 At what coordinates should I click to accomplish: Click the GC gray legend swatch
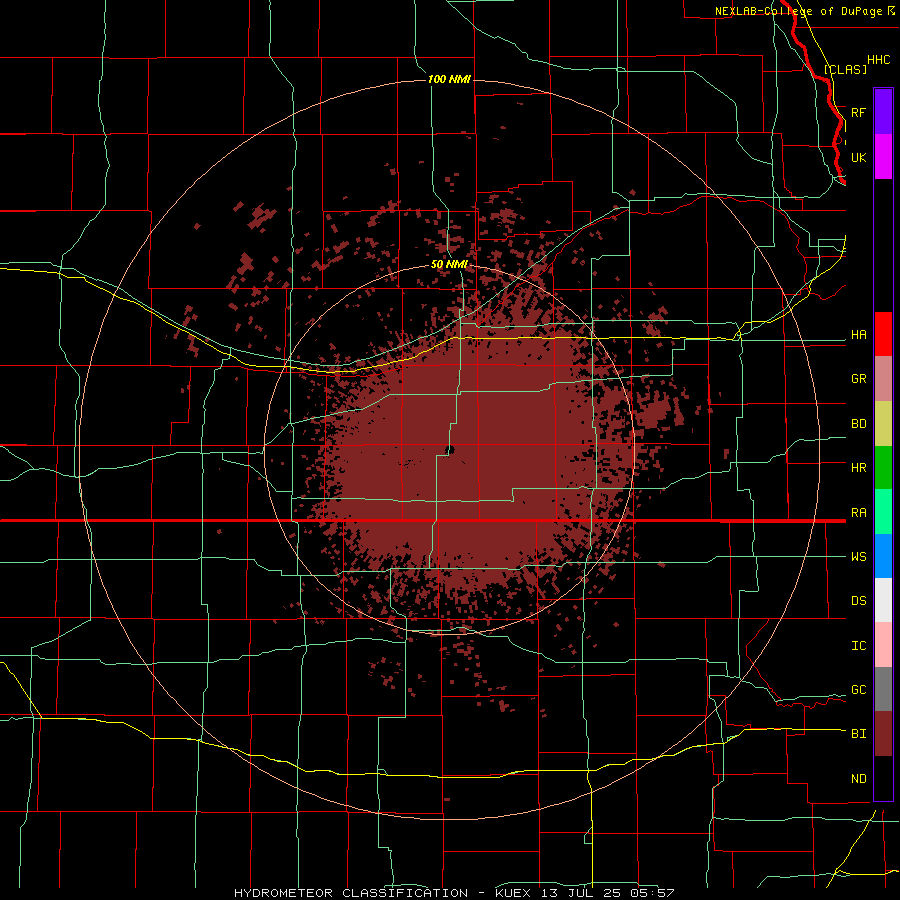click(883, 689)
